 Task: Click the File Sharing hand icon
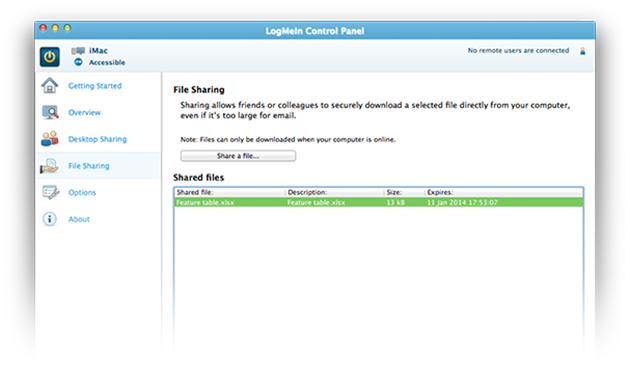click(49, 166)
